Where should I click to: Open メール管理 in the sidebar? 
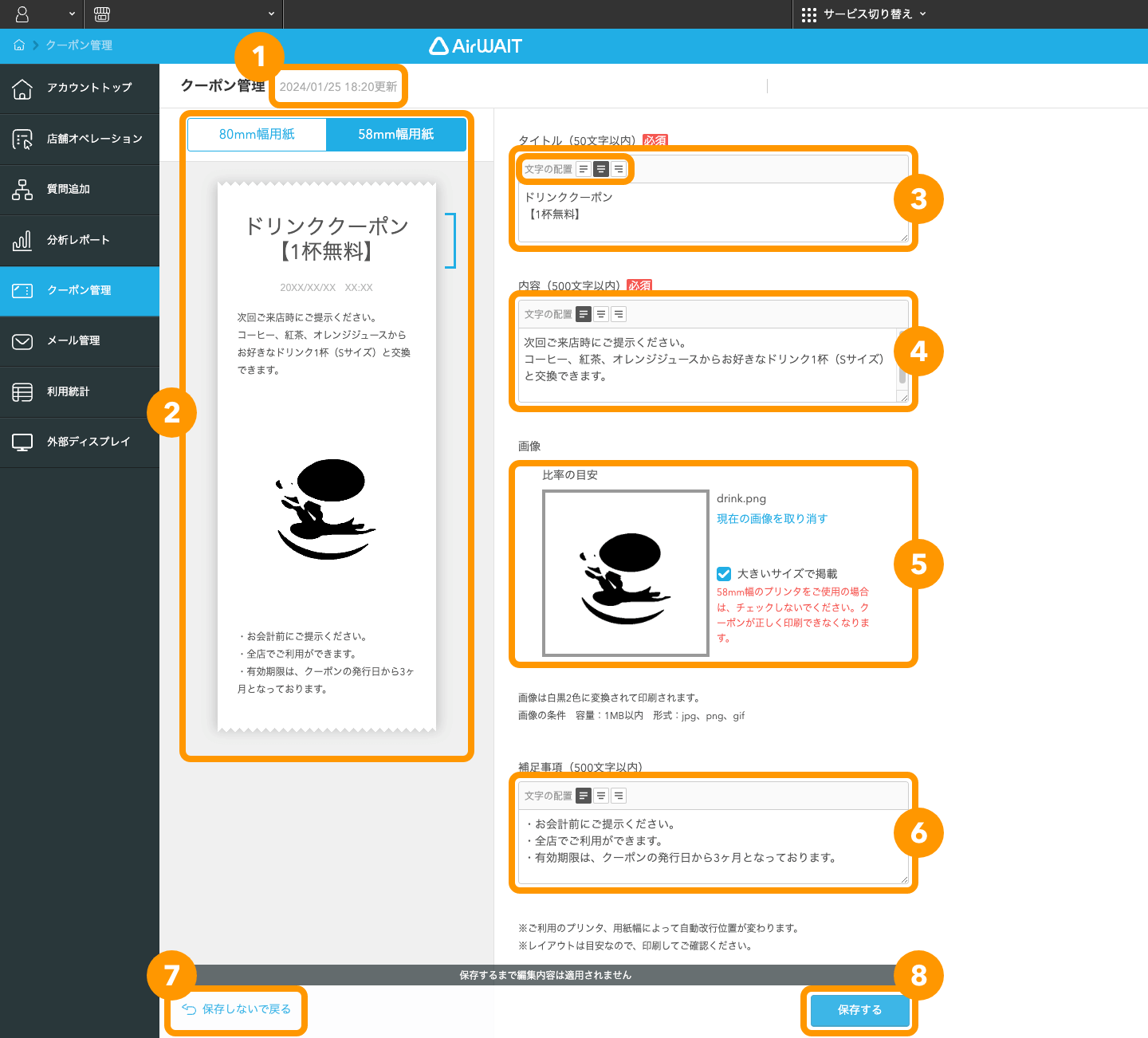click(80, 340)
